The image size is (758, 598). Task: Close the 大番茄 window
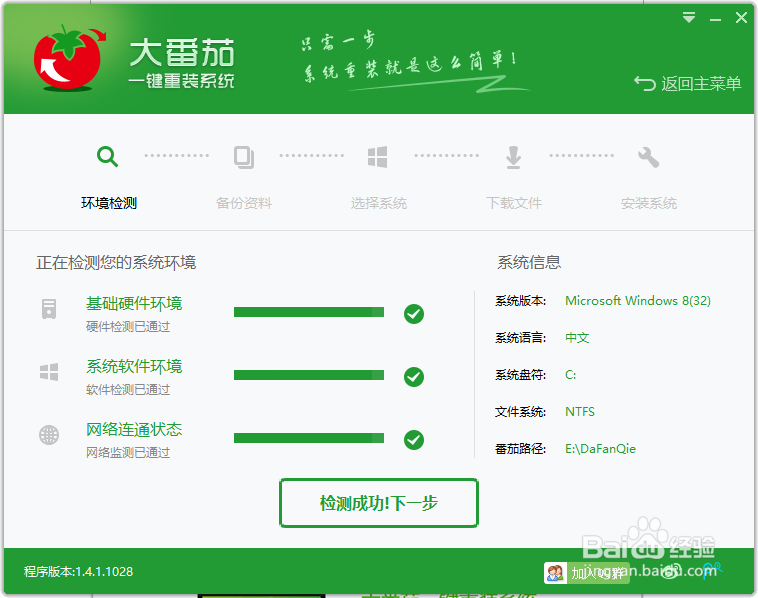tap(741, 18)
